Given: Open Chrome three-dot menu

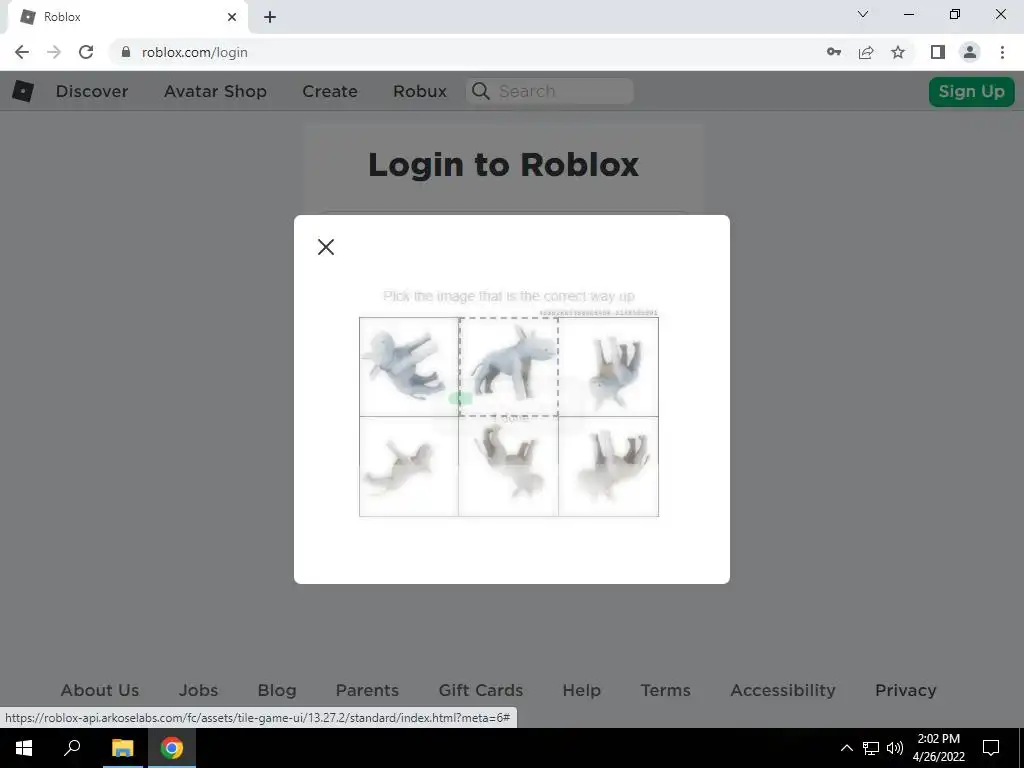Looking at the screenshot, I should pos(1002,52).
